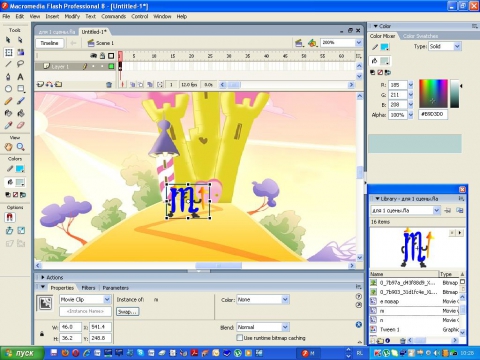480x360 pixels.
Task: Open the stage zoom 200% dropdown
Action: point(358,43)
